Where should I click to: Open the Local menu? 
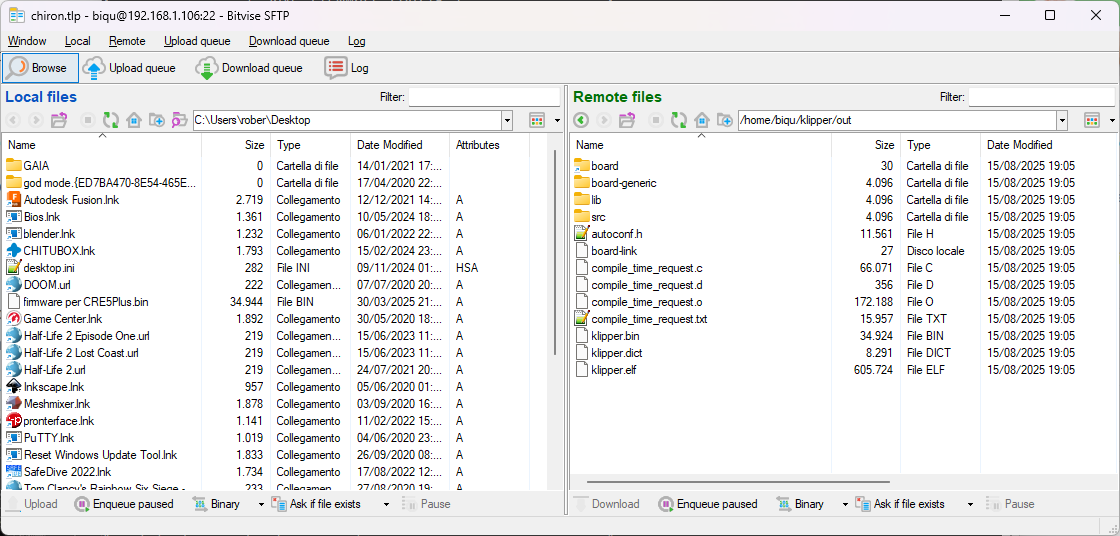coord(77,41)
